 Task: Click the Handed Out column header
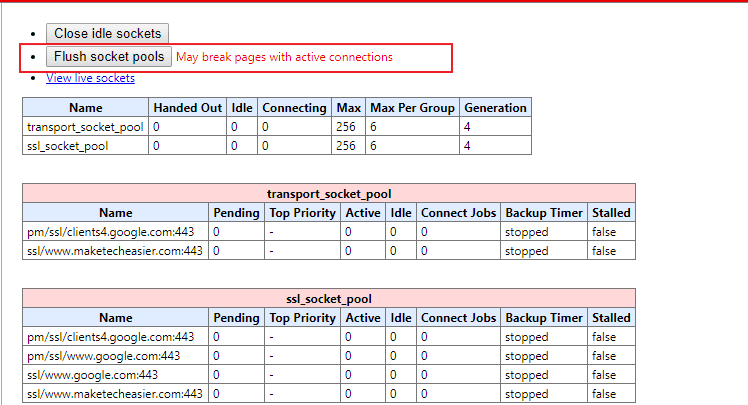tap(187, 108)
